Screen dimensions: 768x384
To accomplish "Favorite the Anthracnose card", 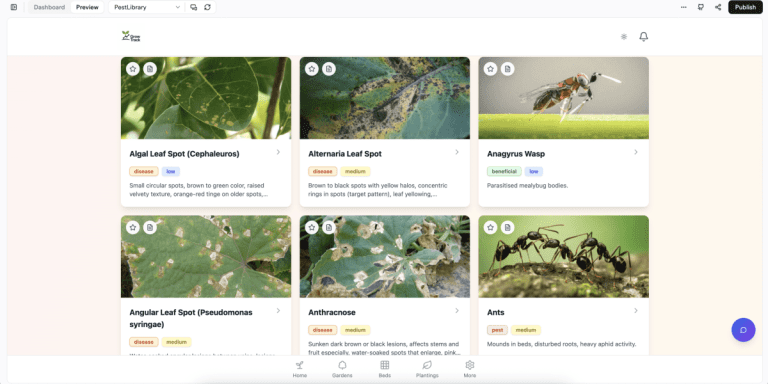I will click(312, 227).
